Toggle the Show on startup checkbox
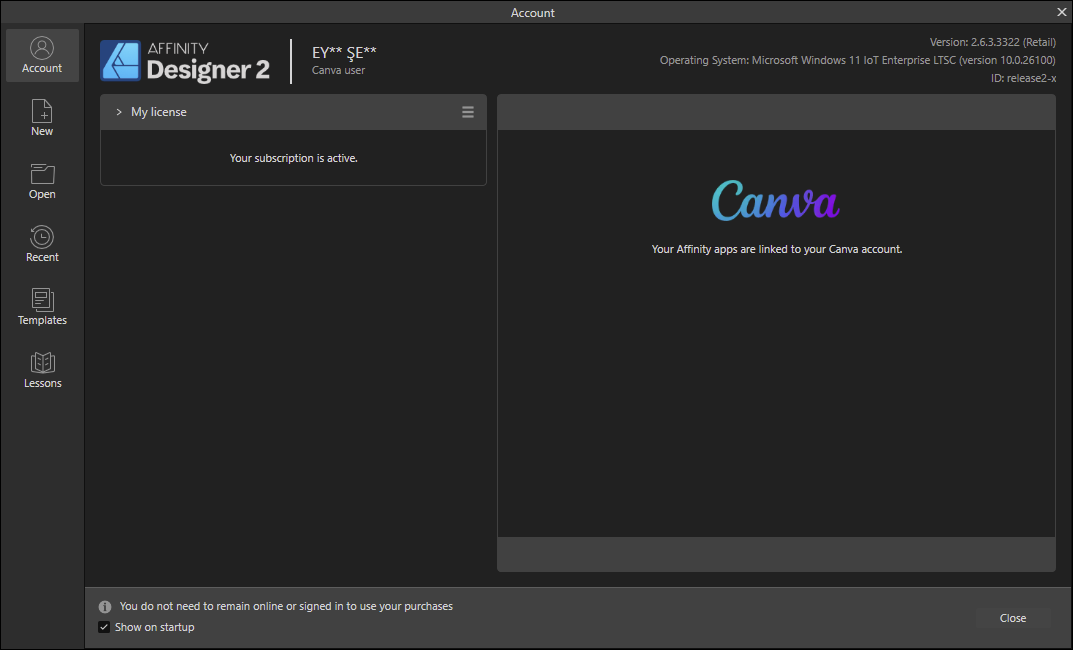Image resolution: width=1073 pixels, height=650 pixels. [x=104, y=627]
